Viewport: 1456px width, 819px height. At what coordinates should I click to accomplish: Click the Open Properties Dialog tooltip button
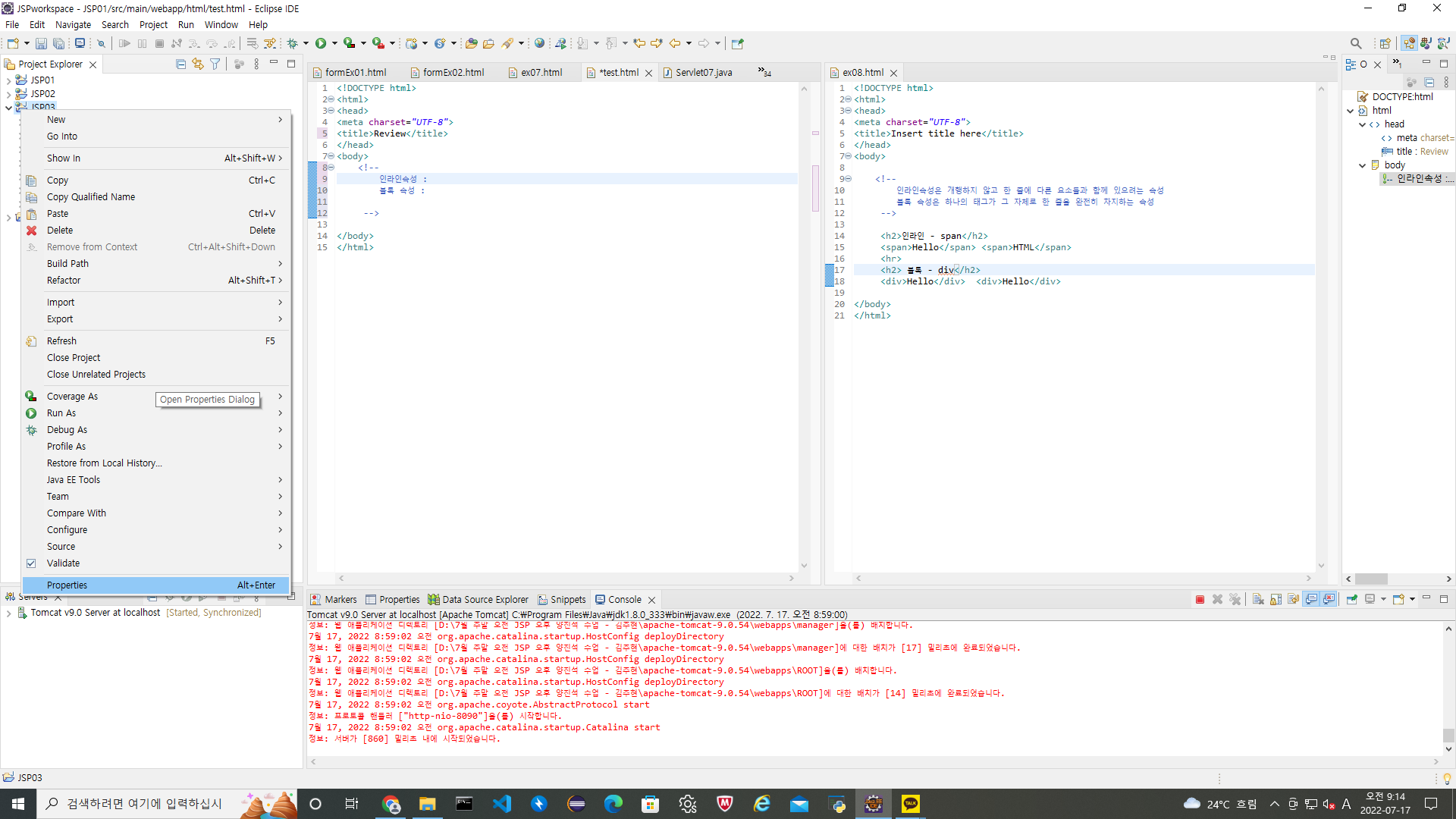click(207, 399)
